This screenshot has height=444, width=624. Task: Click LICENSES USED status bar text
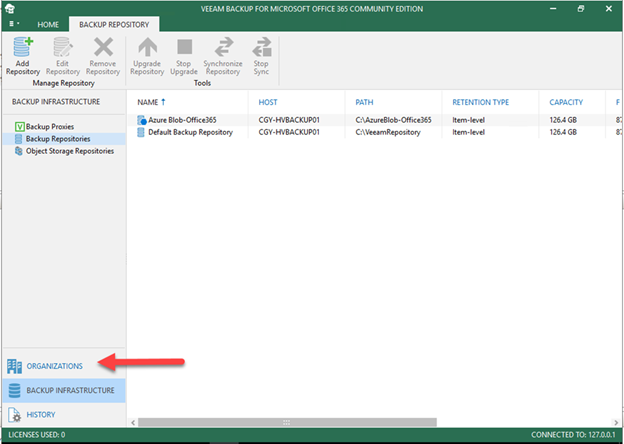click(x=37, y=435)
